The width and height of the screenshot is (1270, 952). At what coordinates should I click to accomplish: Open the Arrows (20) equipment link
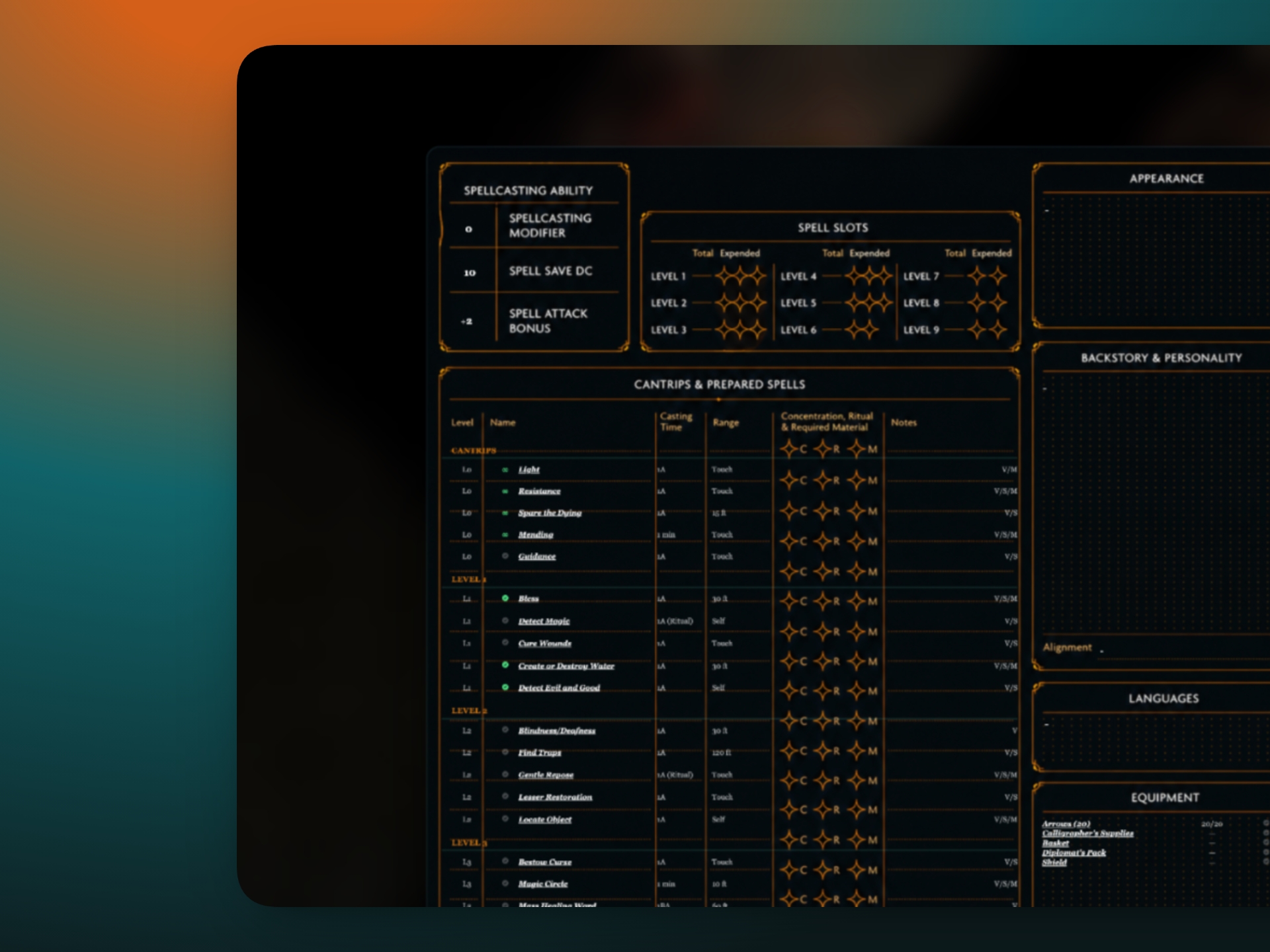coord(1066,824)
